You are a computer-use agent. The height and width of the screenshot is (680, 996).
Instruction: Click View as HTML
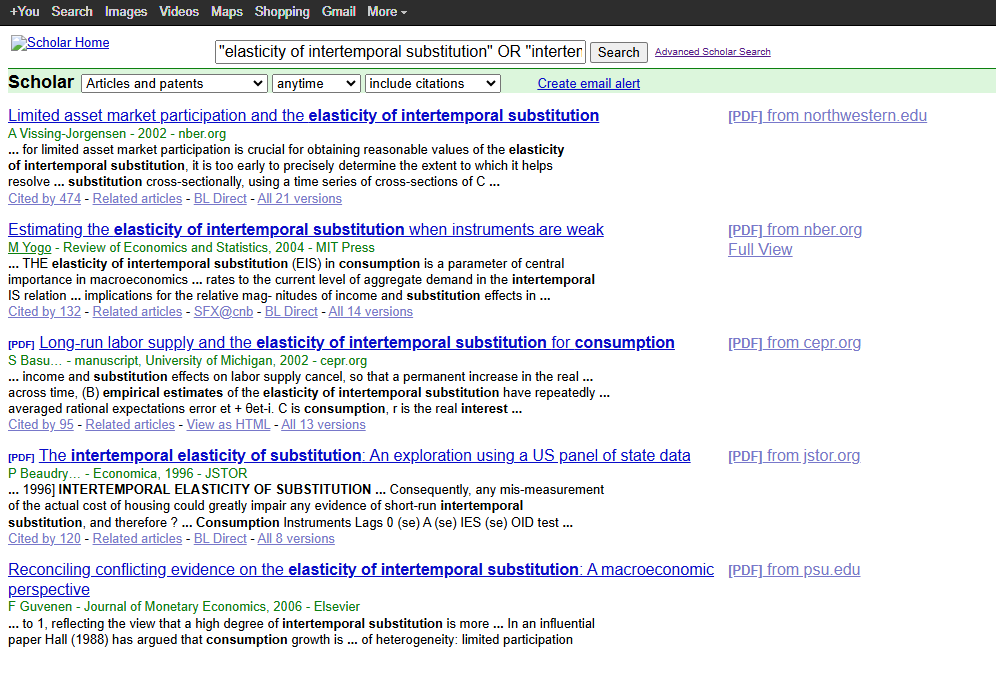[228, 424]
